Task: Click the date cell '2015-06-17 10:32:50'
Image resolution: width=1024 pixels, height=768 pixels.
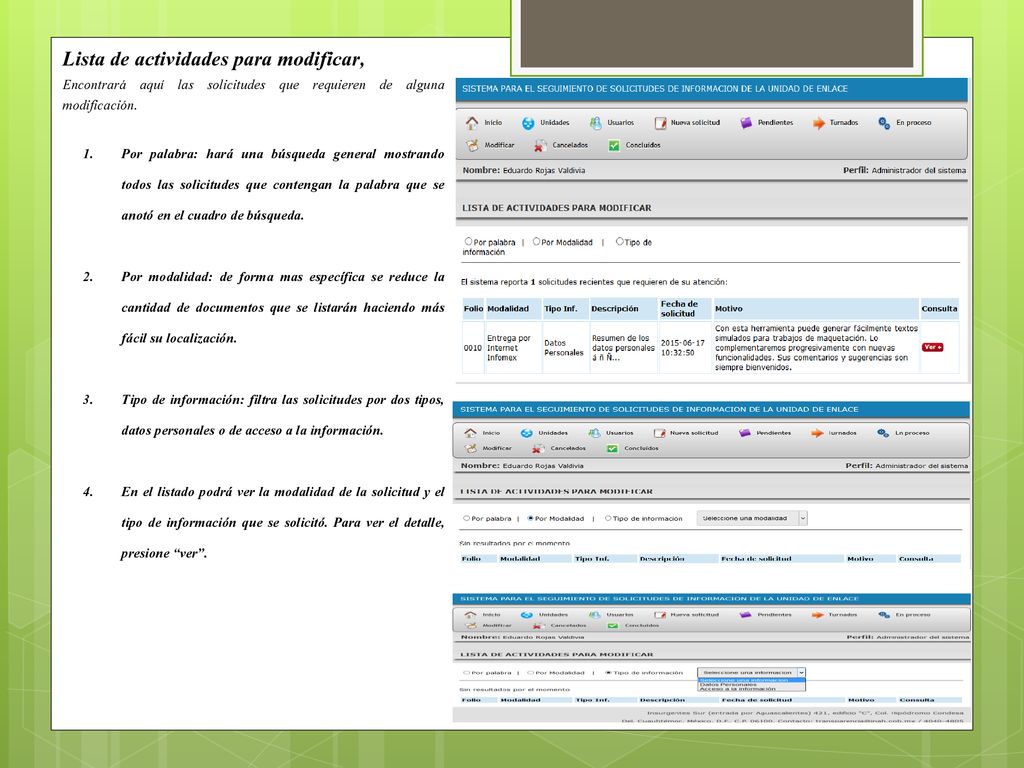Action: pyautogui.click(x=685, y=348)
